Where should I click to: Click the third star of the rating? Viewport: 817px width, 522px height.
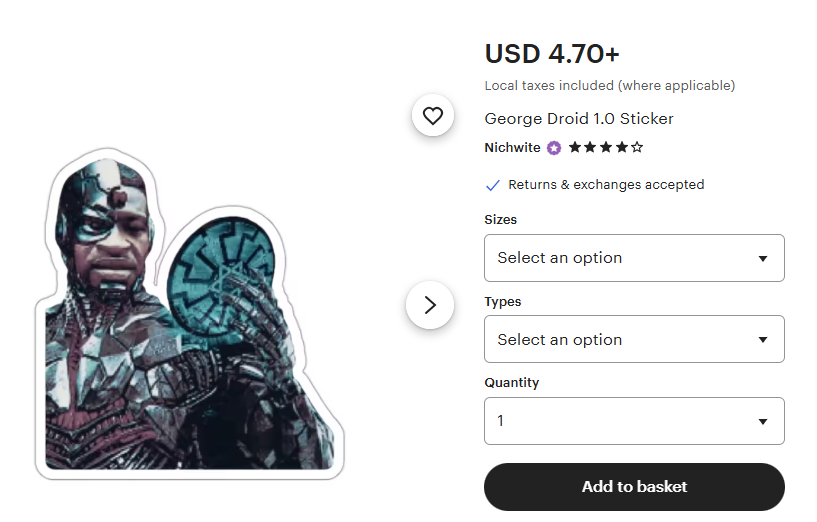(605, 147)
